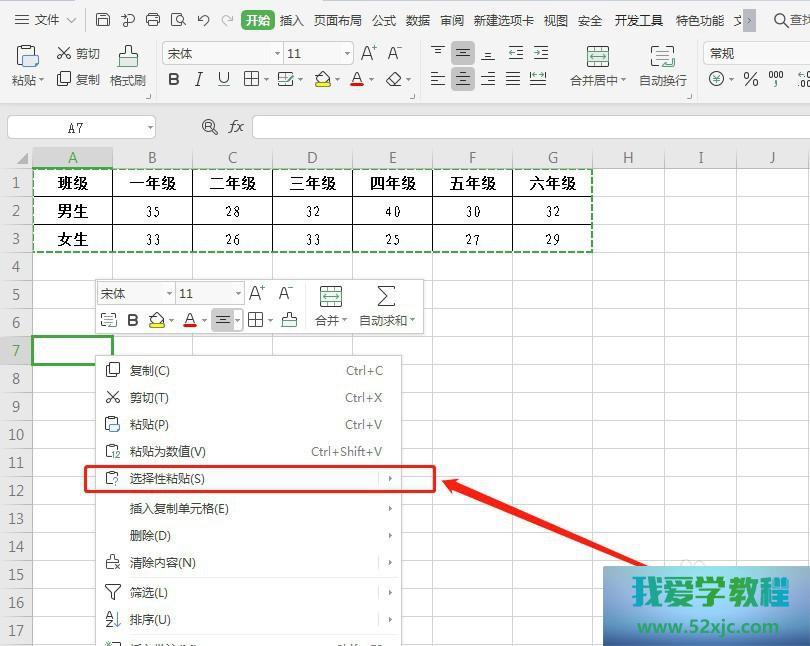
Task: Switch to the 插入 ribbon tab
Action: (x=291, y=20)
